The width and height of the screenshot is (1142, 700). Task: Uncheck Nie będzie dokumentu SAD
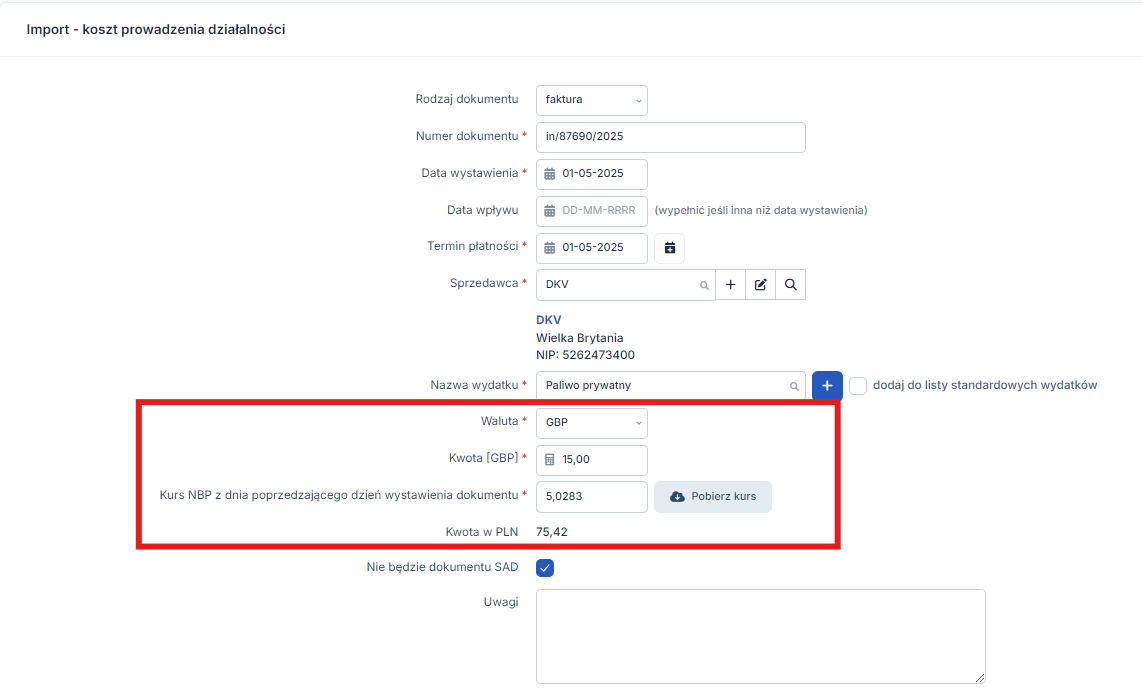(x=545, y=568)
